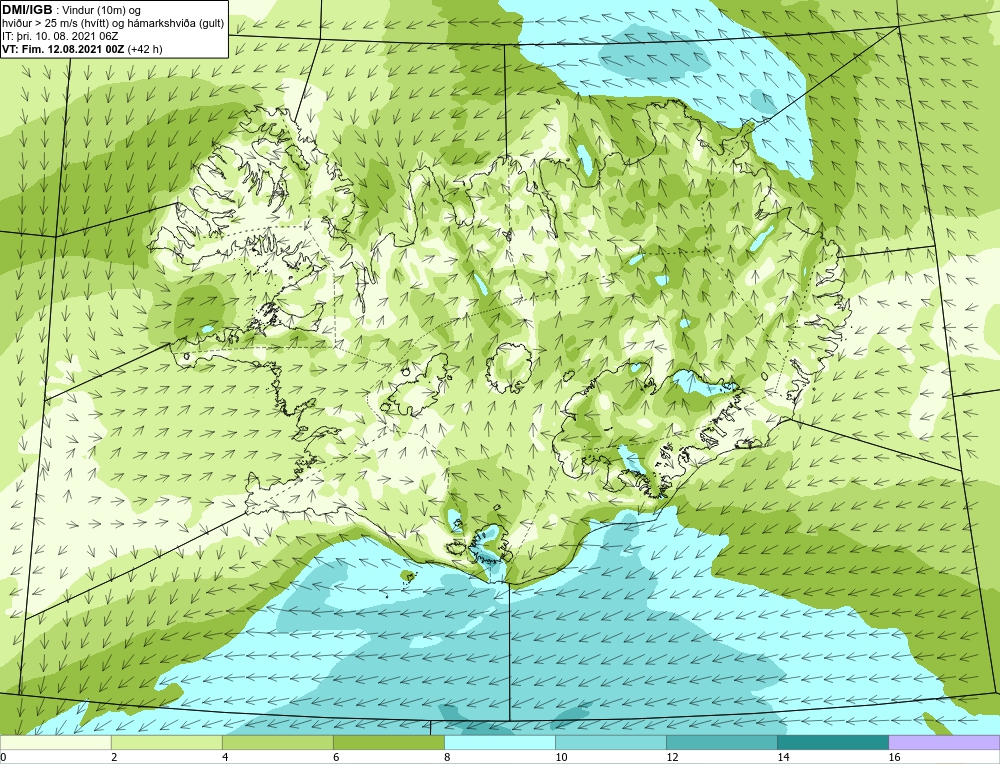Image resolution: width=1000 pixels, height=764 pixels.
Task: Click the 'VT: Fim. 12.08.2021 00Z' line
Action: click(63, 49)
